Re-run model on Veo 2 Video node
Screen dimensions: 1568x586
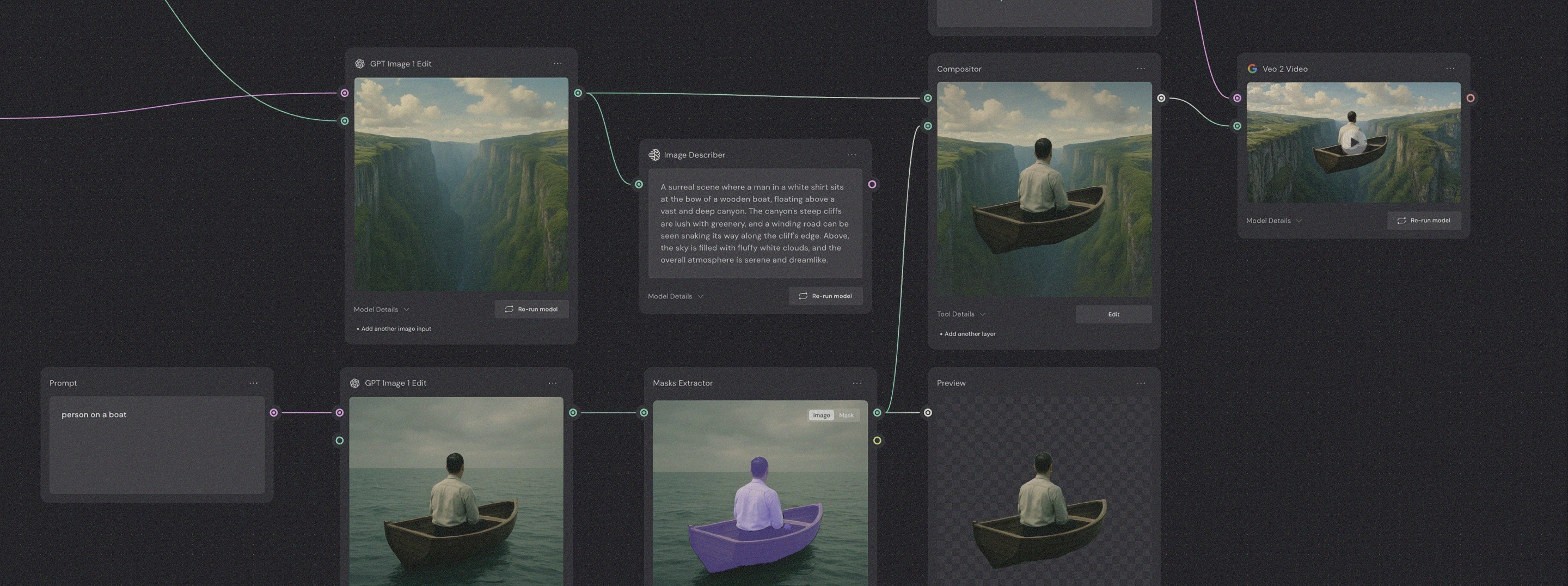(1424, 221)
